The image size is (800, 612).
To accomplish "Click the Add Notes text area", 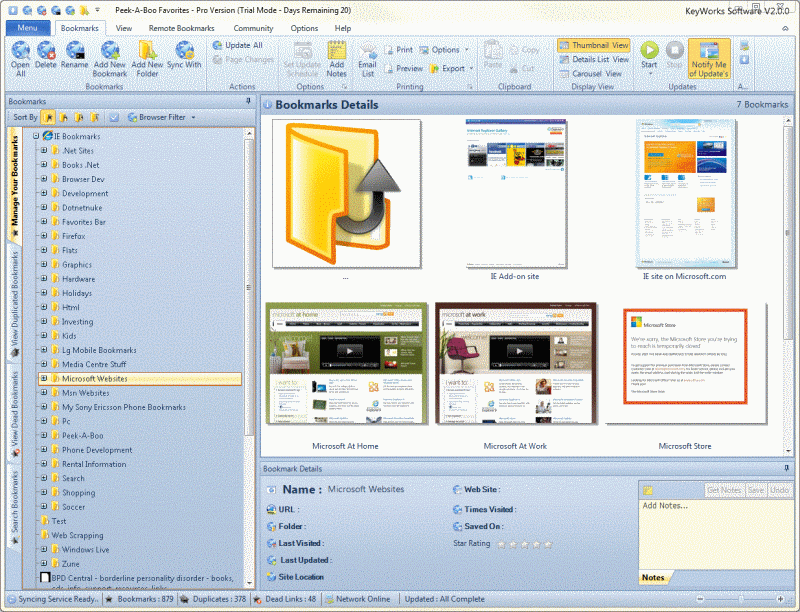I will pos(716,534).
